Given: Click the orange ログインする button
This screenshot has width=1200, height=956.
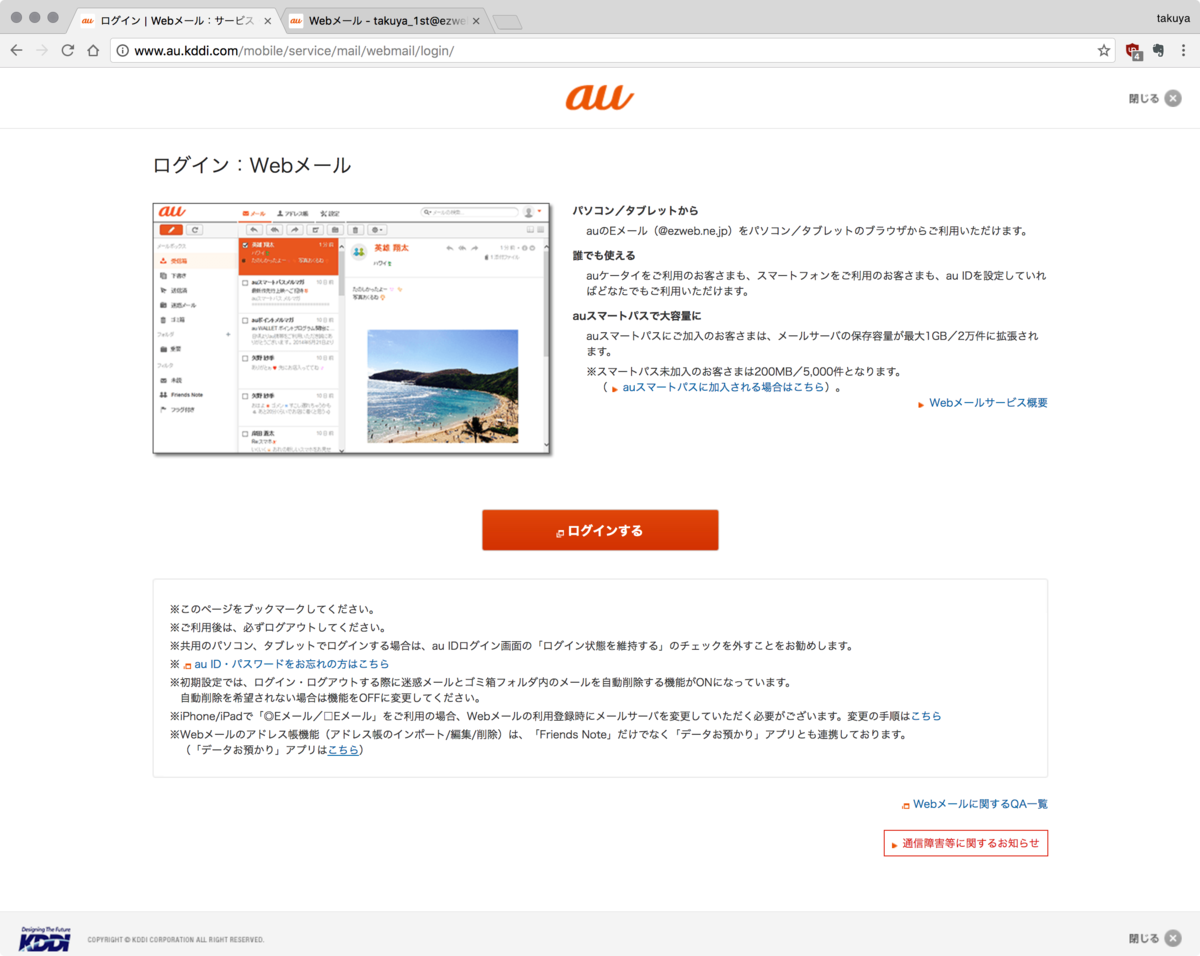Looking at the screenshot, I should click(600, 530).
